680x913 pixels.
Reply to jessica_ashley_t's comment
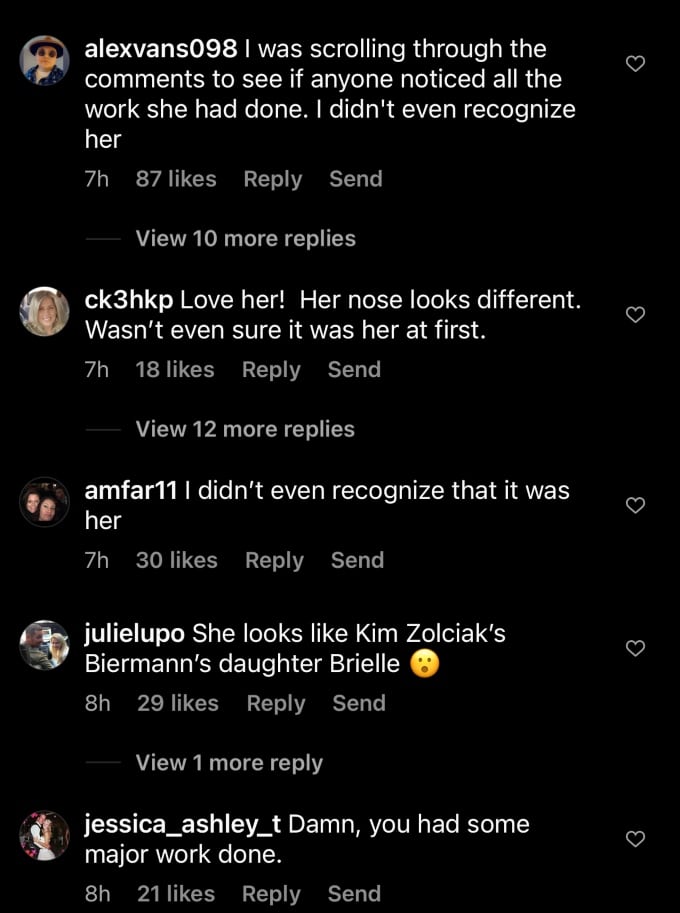pyautogui.click(x=271, y=894)
